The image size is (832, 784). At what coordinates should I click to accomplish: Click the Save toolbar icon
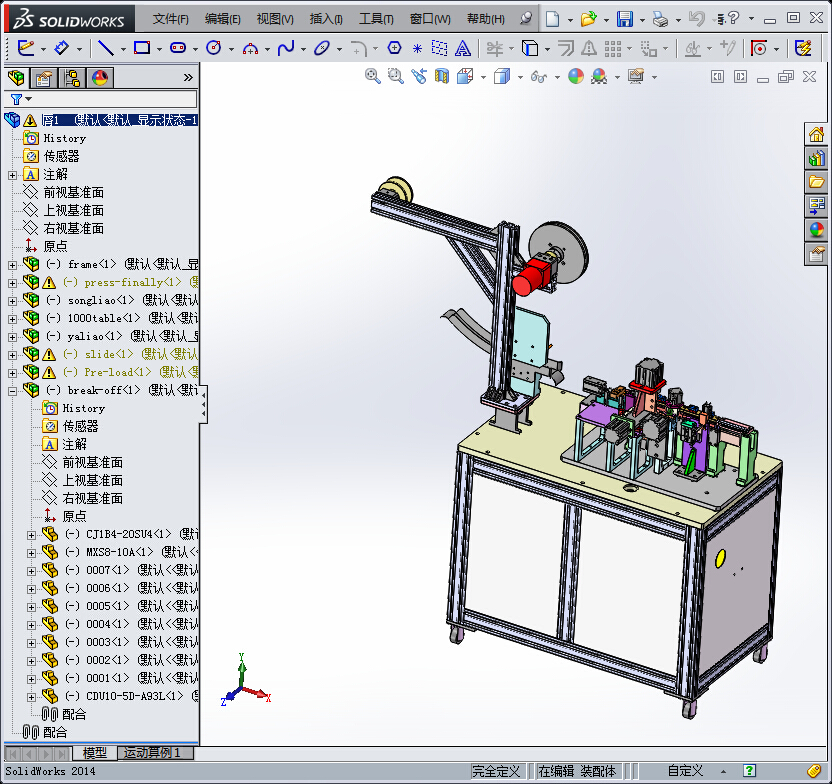[625, 19]
